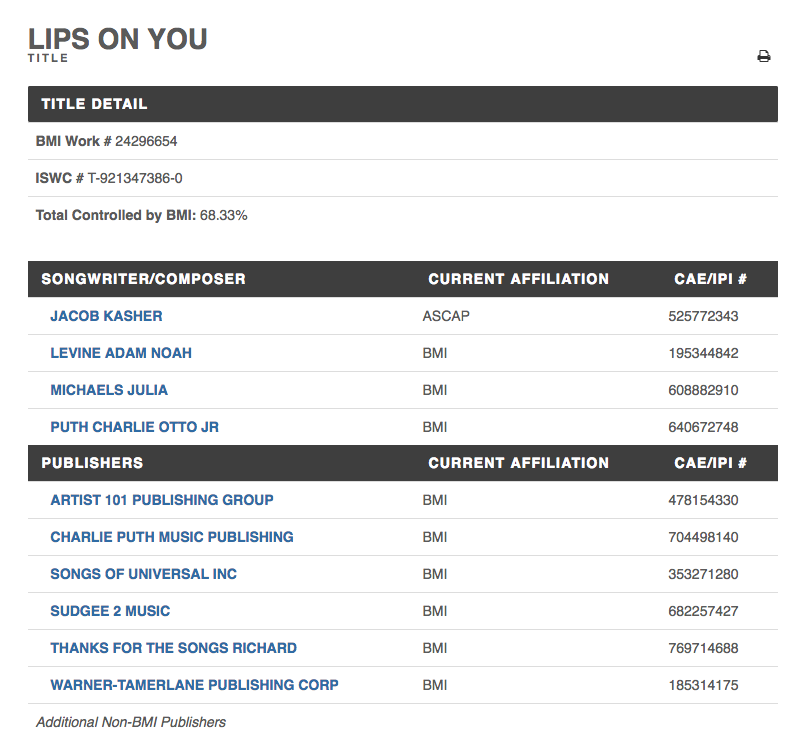Visit Warner-Tamerlane Publishing Corp page

(194, 685)
